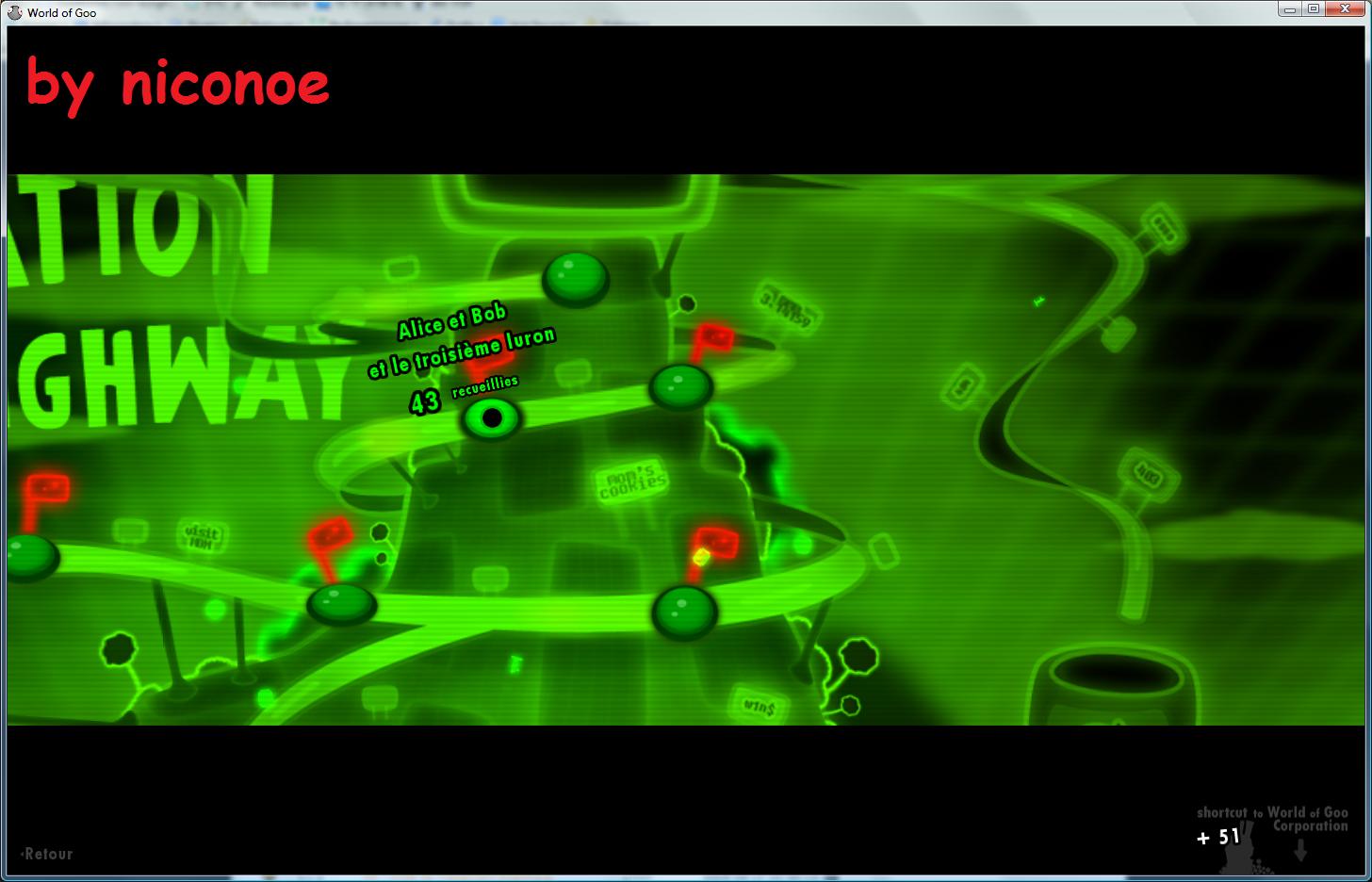This screenshot has width=1372, height=882.
Task: Click the World of Goo title bar icon
Action: point(15,12)
